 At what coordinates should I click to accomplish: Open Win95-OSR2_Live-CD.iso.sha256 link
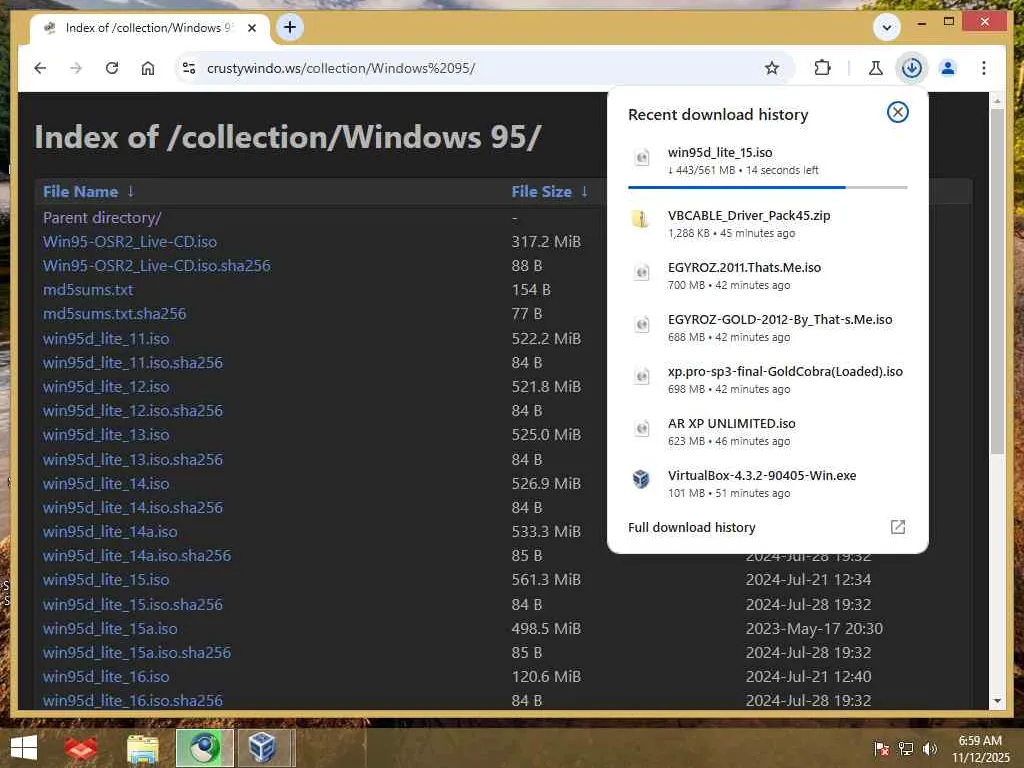[157, 266]
